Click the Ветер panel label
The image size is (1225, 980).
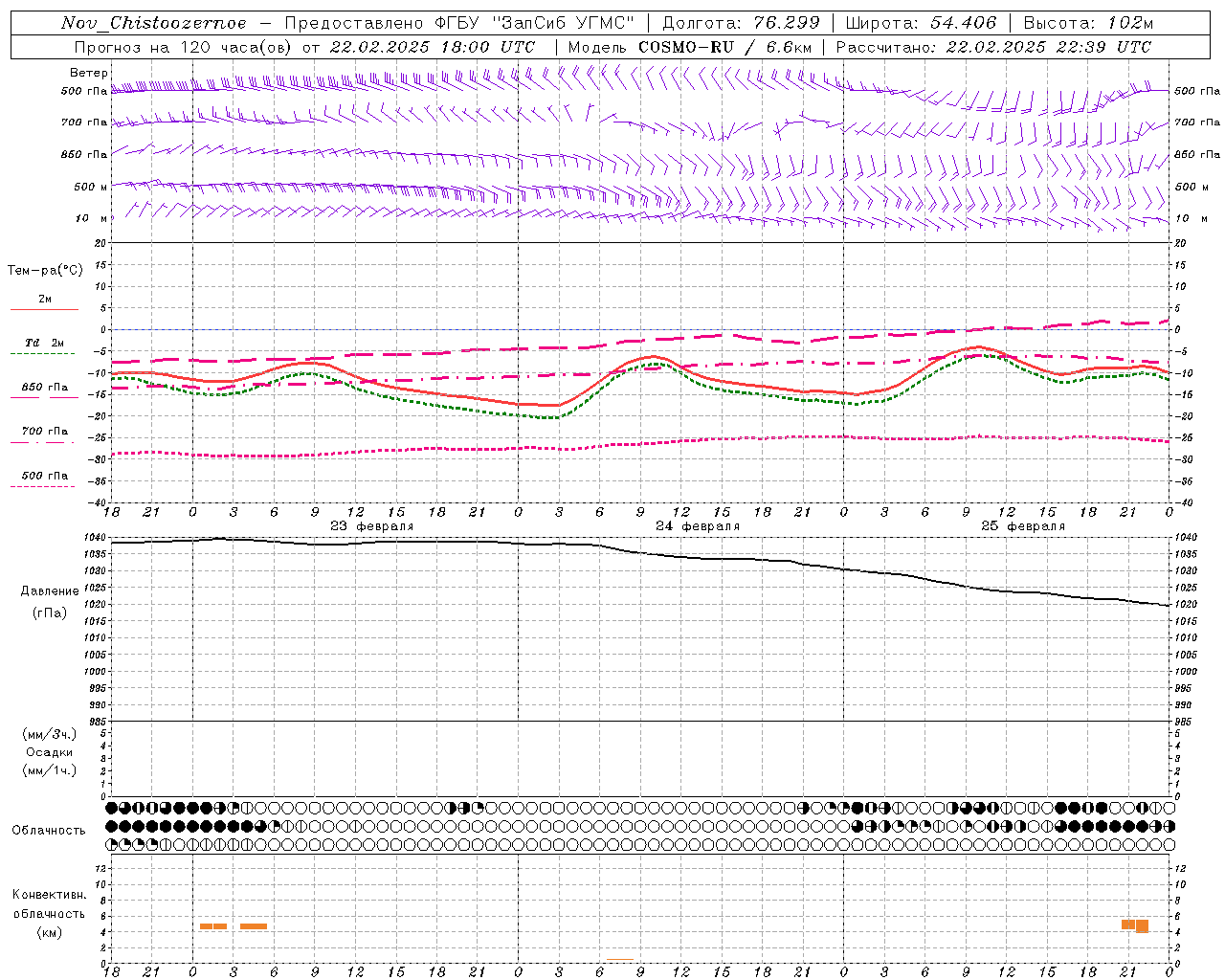(88, 73)
